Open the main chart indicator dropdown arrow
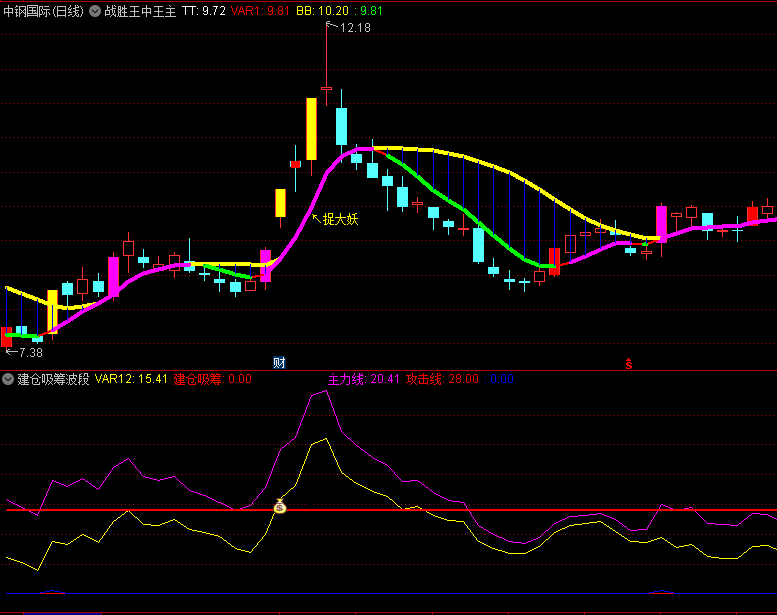The height and width of the screenshot is (615, 777). (x=95, y=11)
